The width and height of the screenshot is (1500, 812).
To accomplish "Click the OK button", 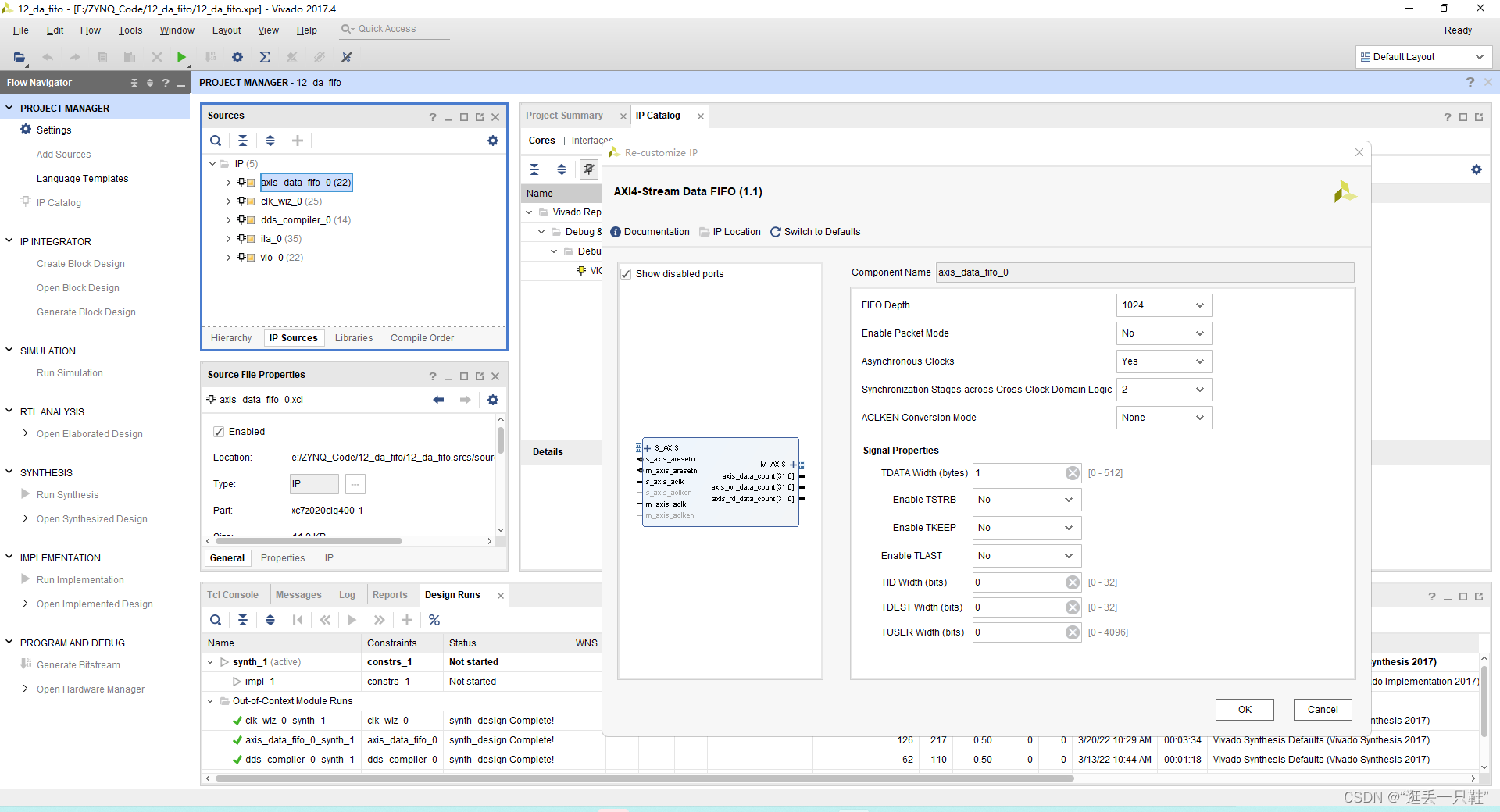I will (1245, 710).
